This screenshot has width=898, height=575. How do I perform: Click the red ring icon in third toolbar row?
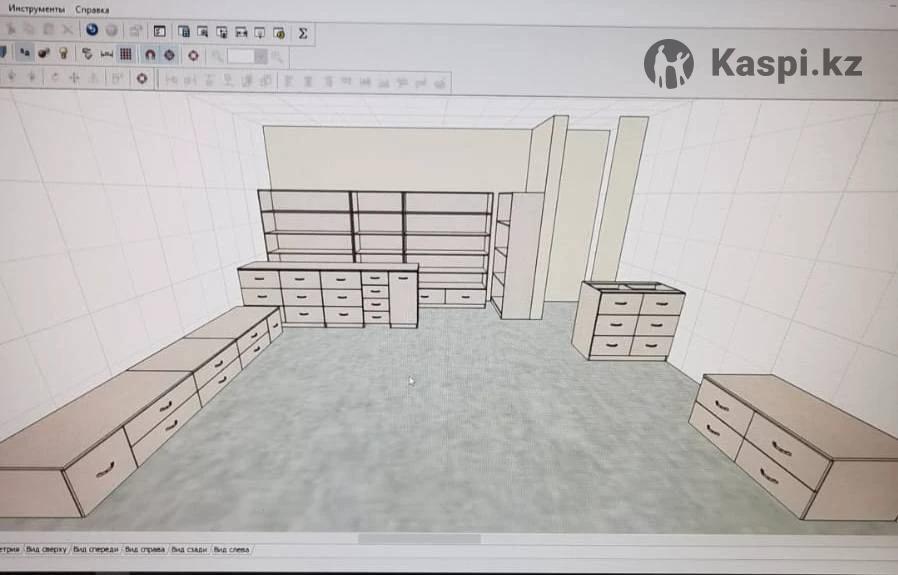(141, 78)
